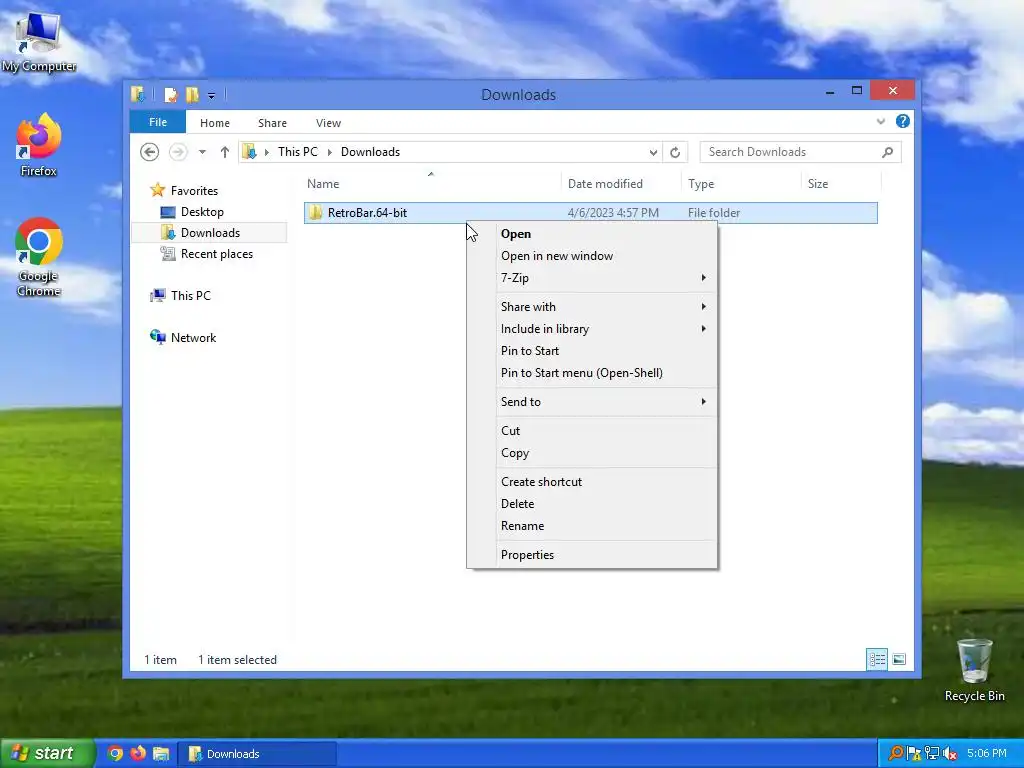Select This PC in navigation pane
This screenshot has height=768, width=1024.
(x=191, y=296)
